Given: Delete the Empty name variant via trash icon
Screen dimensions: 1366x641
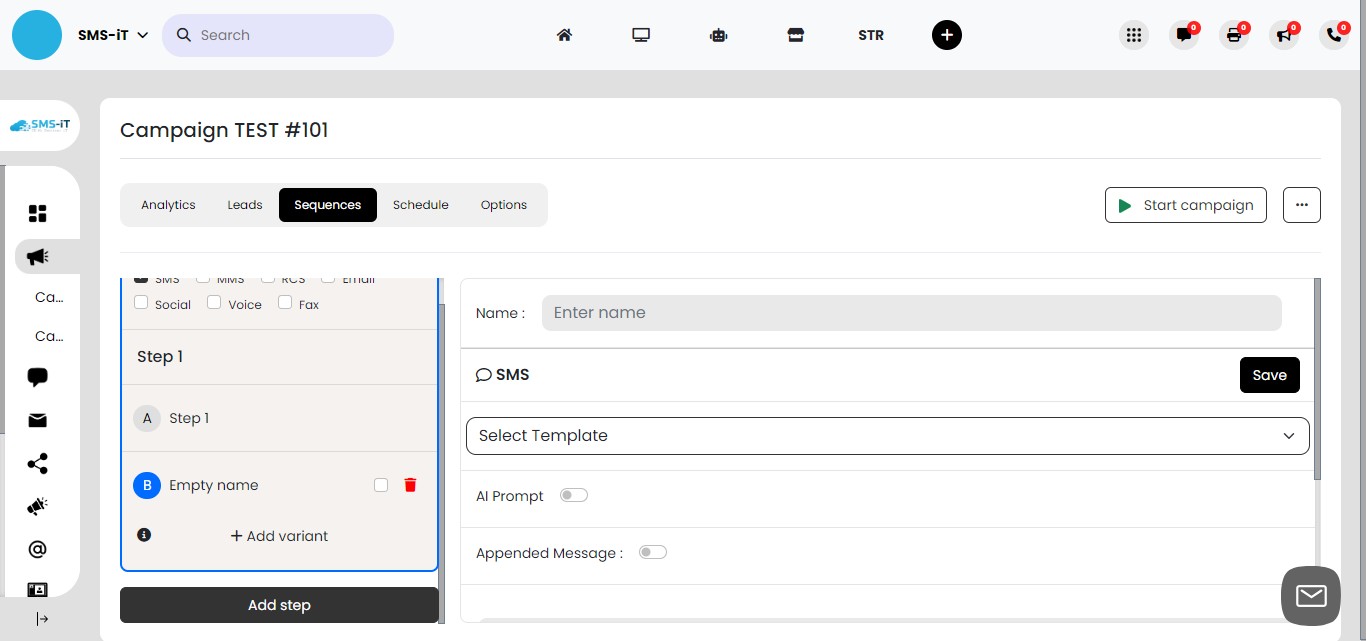Looking at the screenshot, I should pyautogui.click(x=410, y=485).
